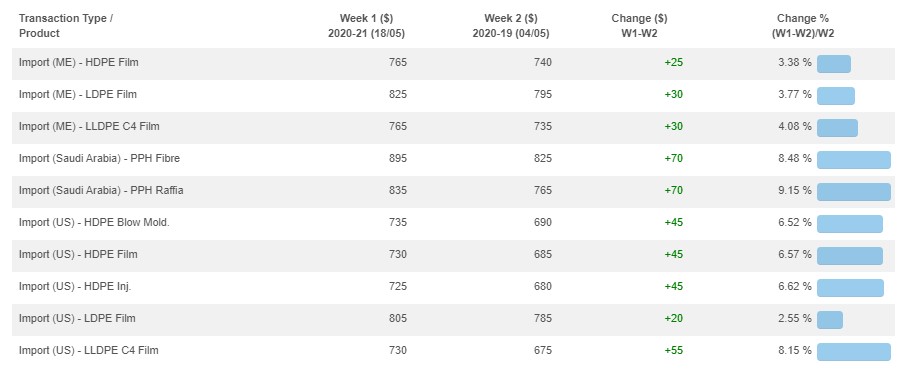This screenshot has width=904, height=375.
Task: Select the Import (ME) - LLDPE C4 Film row
Action: pos(453,128)
